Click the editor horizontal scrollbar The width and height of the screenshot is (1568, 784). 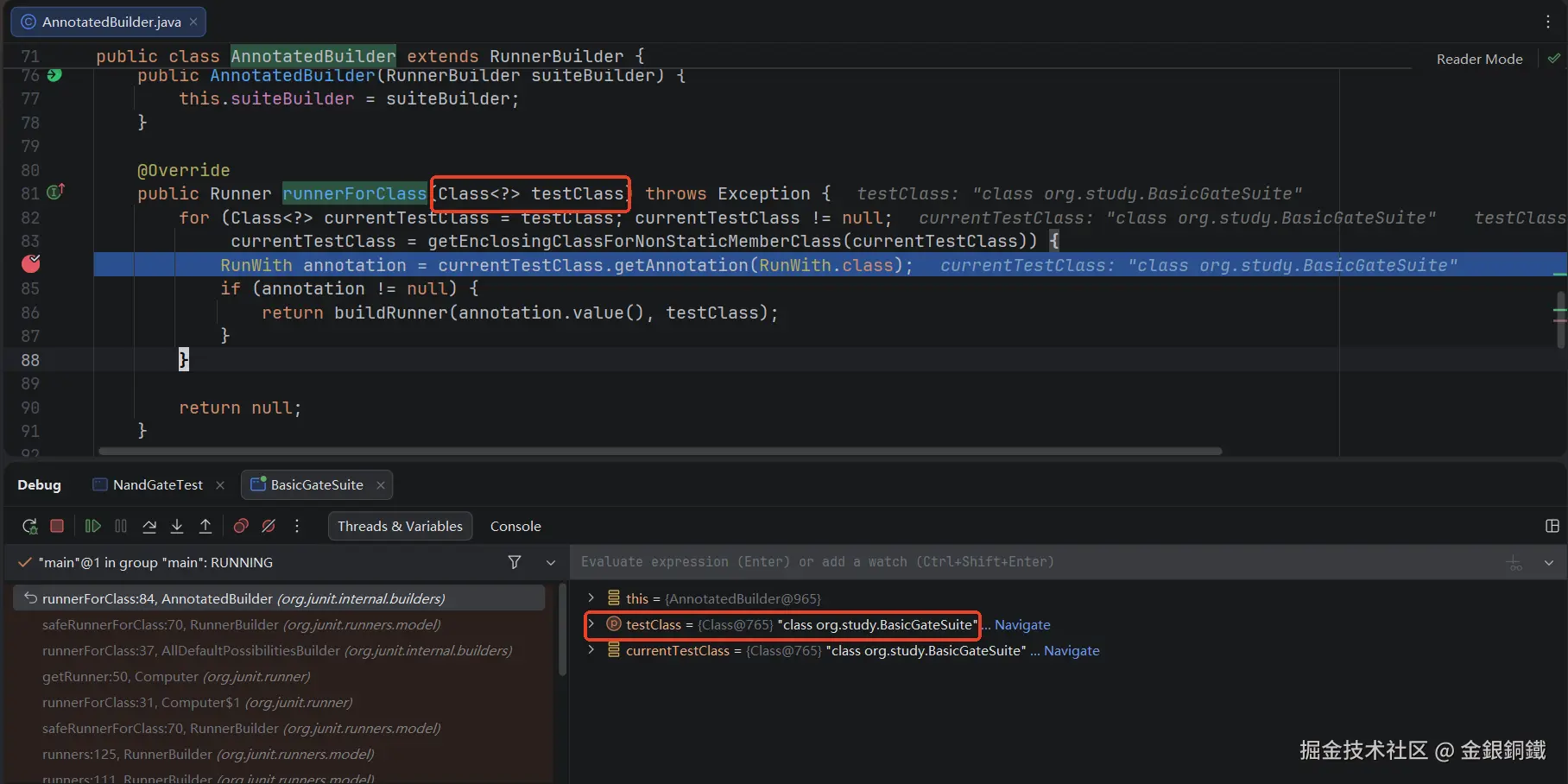(661, 451)
